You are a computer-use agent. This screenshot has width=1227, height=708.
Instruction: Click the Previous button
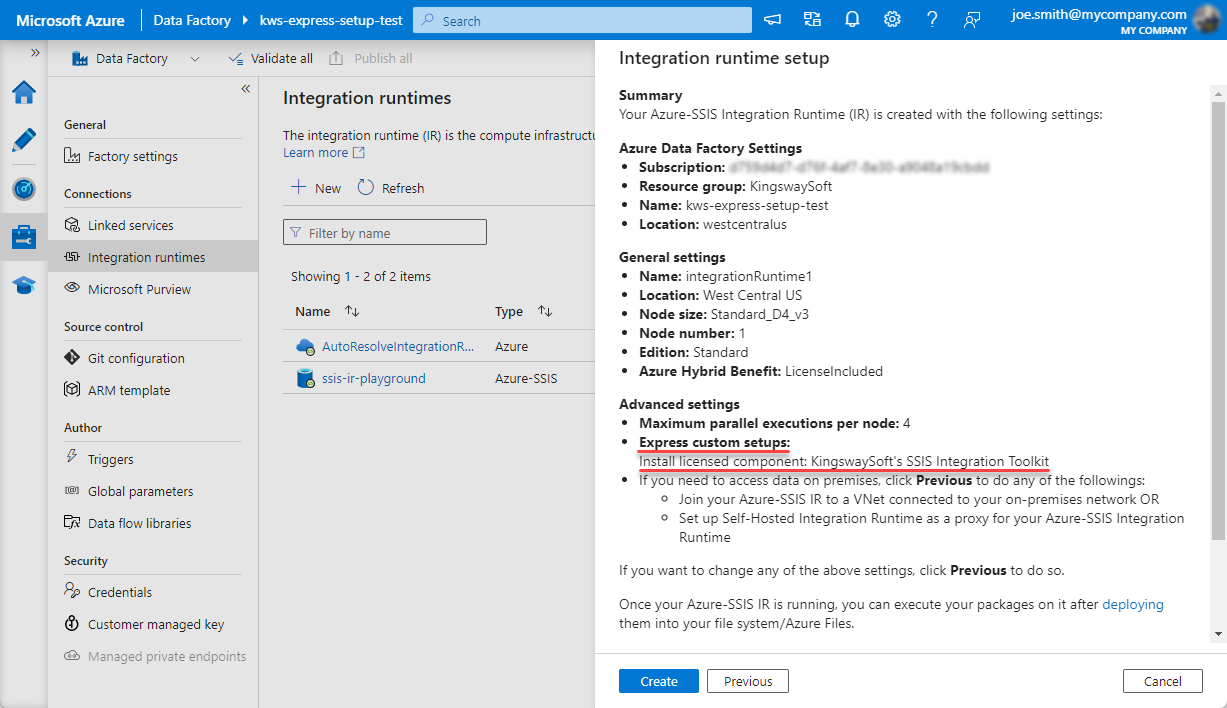point(748,681)
